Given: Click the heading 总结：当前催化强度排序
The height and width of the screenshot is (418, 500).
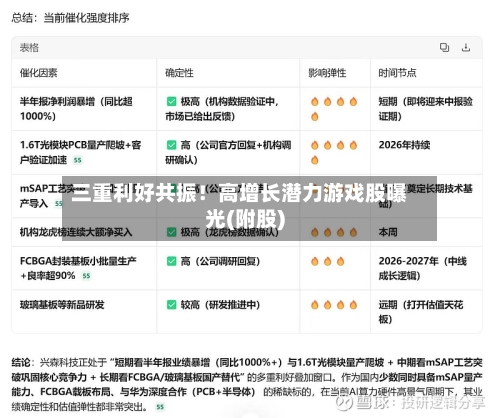Looking at the screenshot, I should click(70, 17).
